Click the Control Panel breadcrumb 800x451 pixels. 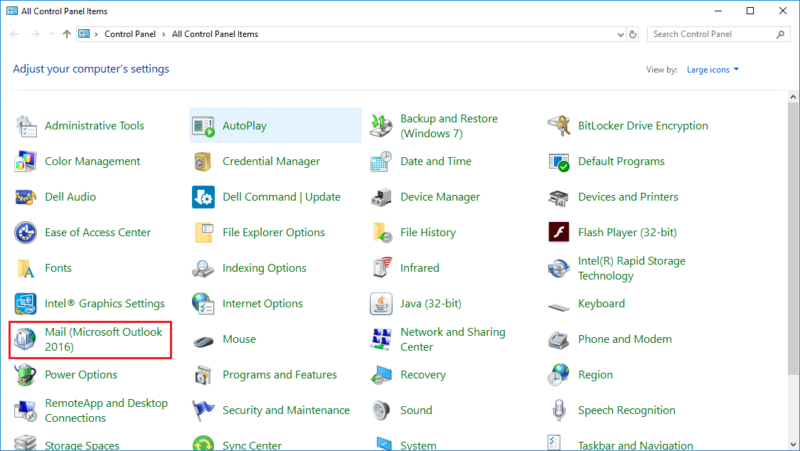[130, 34]
